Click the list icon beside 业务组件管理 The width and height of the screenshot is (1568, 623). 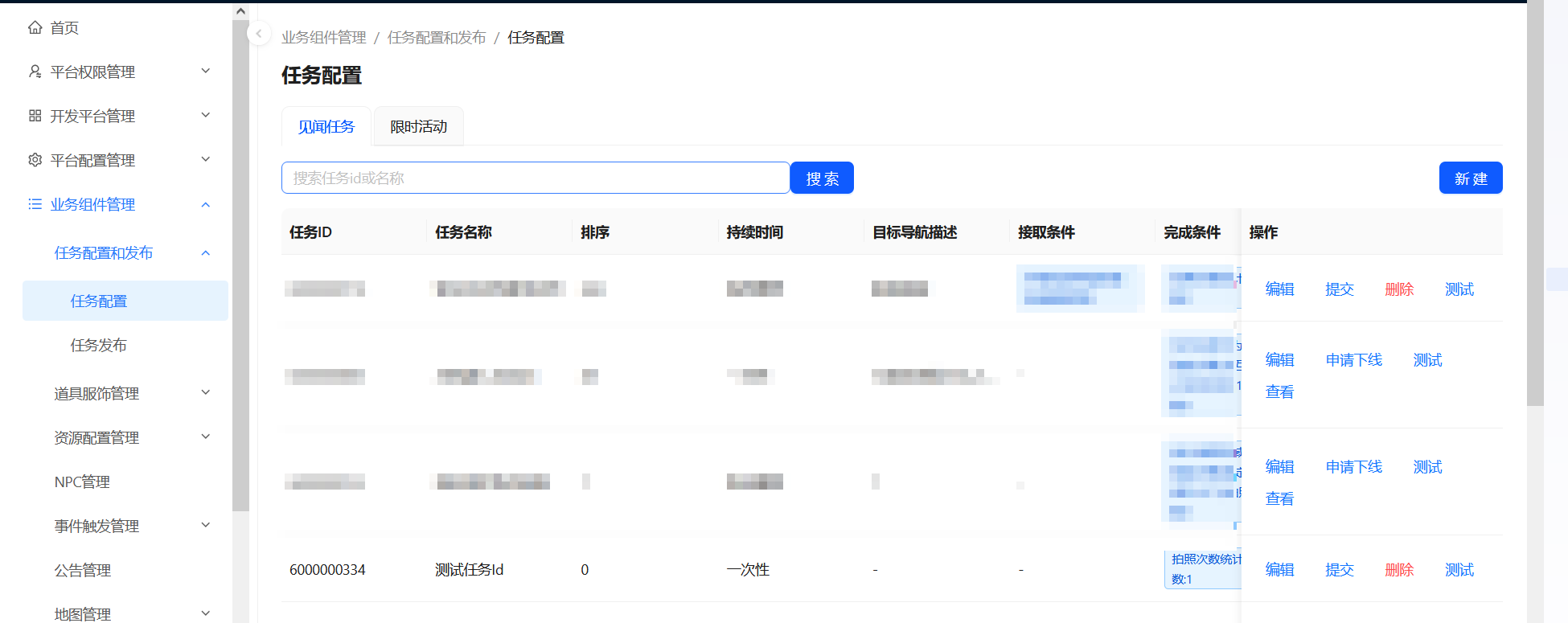point(35,205)
